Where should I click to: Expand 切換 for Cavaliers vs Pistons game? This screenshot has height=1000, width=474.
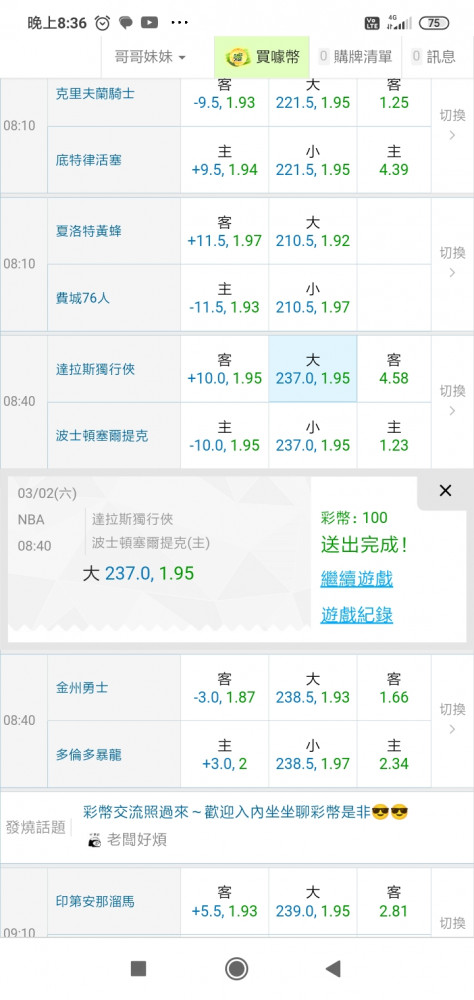point(452,125)
